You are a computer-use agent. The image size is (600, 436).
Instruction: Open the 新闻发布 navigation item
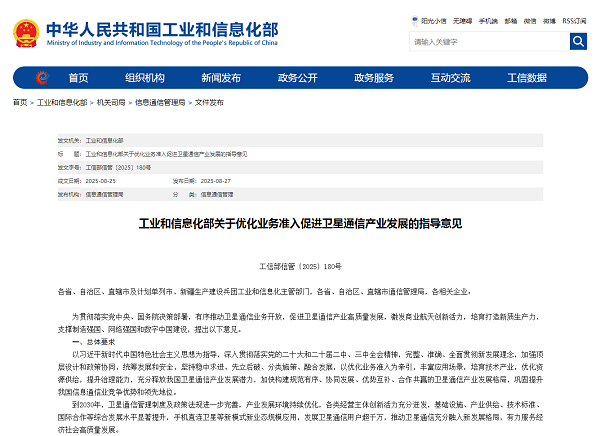click(221, 78)
